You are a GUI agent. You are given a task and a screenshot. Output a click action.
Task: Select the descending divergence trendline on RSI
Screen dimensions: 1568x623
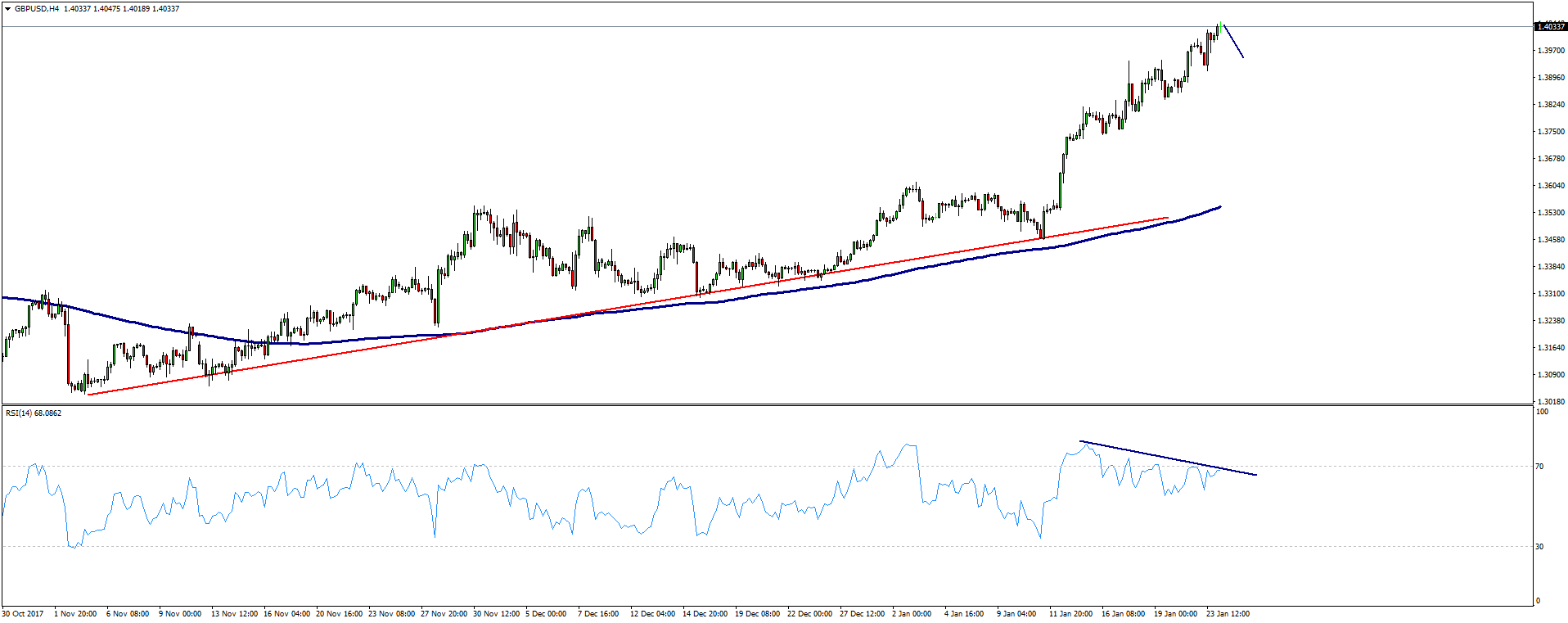pos(1169,458)
